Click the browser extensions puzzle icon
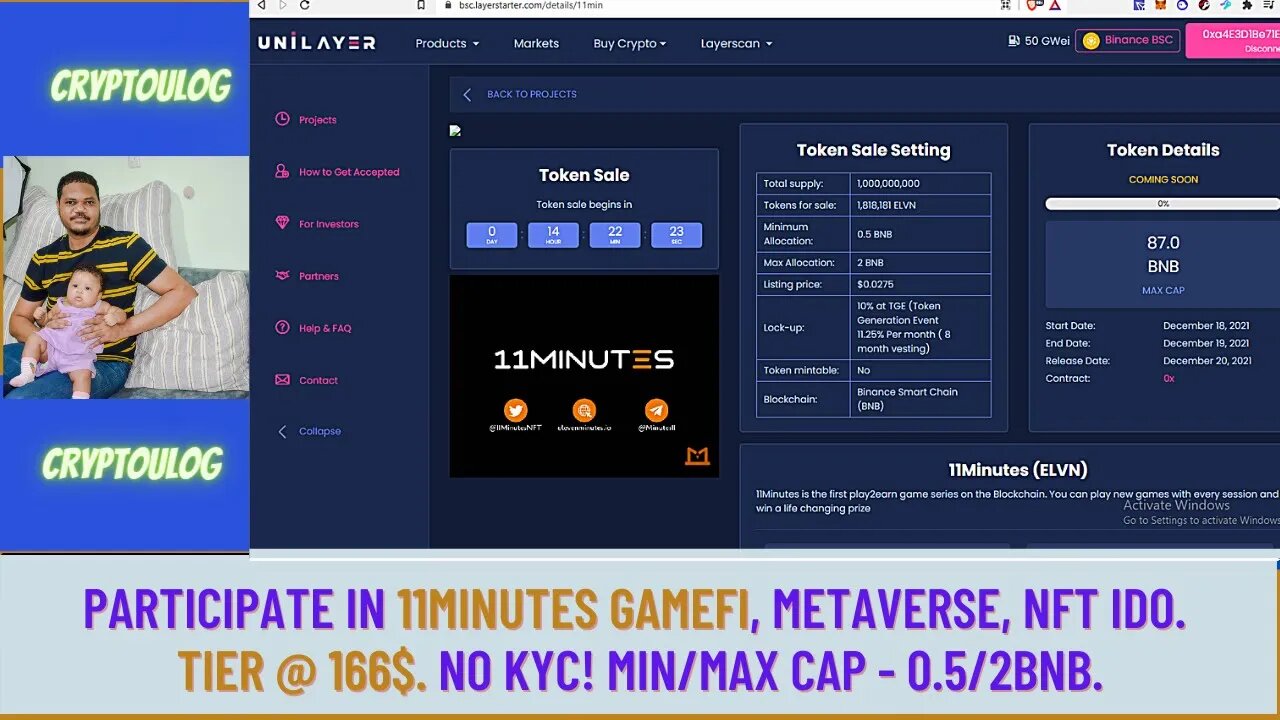 click(x=1247, y=6)
